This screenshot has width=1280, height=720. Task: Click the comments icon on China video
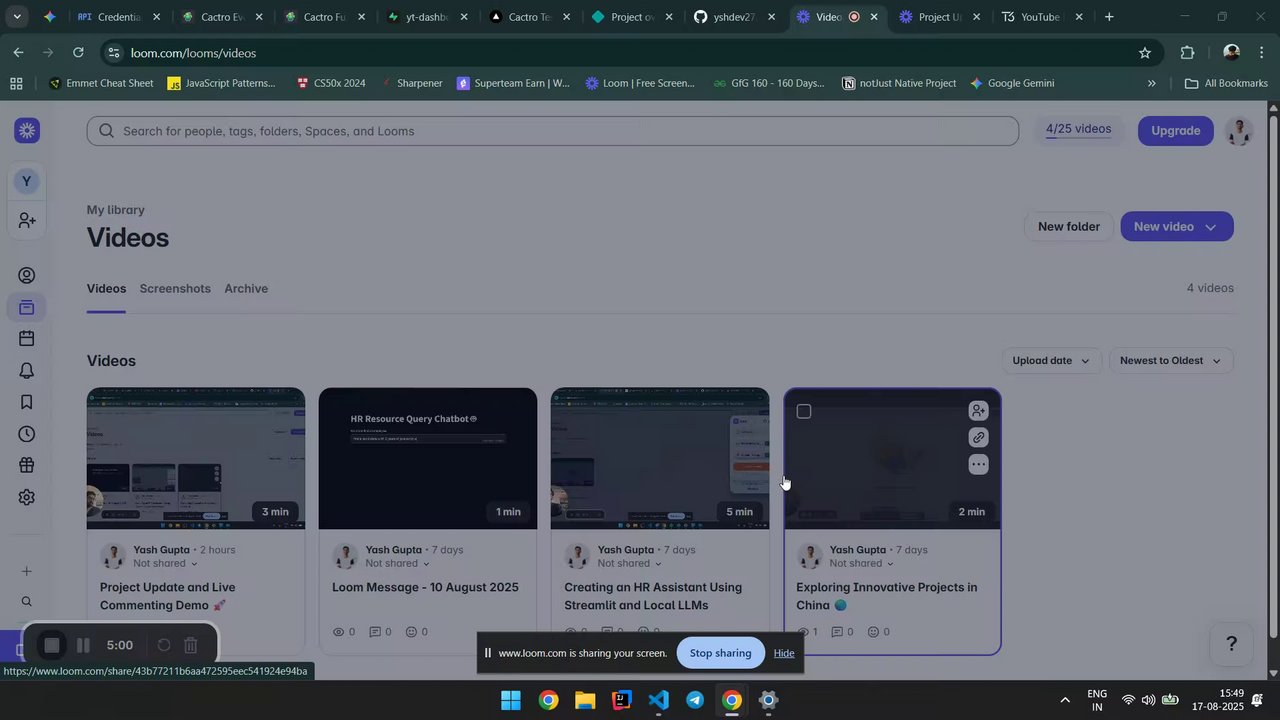coord(838,632)
